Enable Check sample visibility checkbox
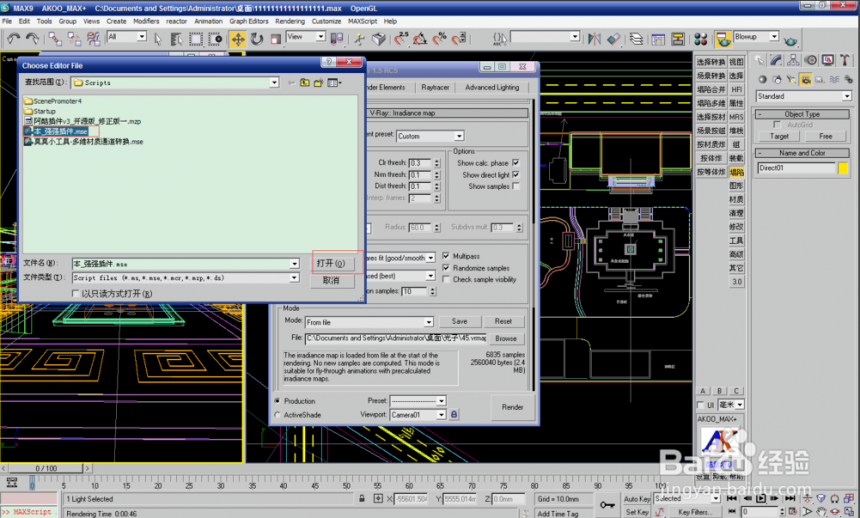This screenshot has height=518, width=860. pos(446,279)
